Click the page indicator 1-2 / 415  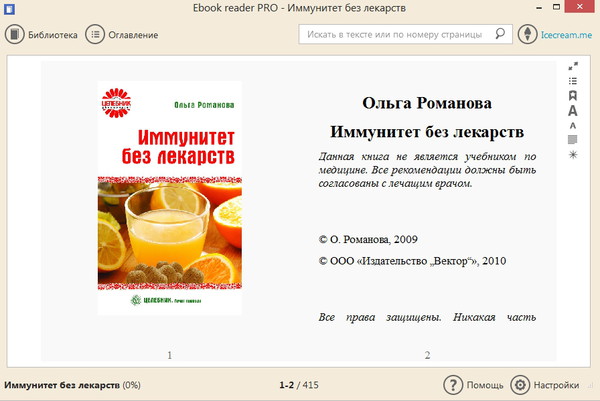coord(299,385)
